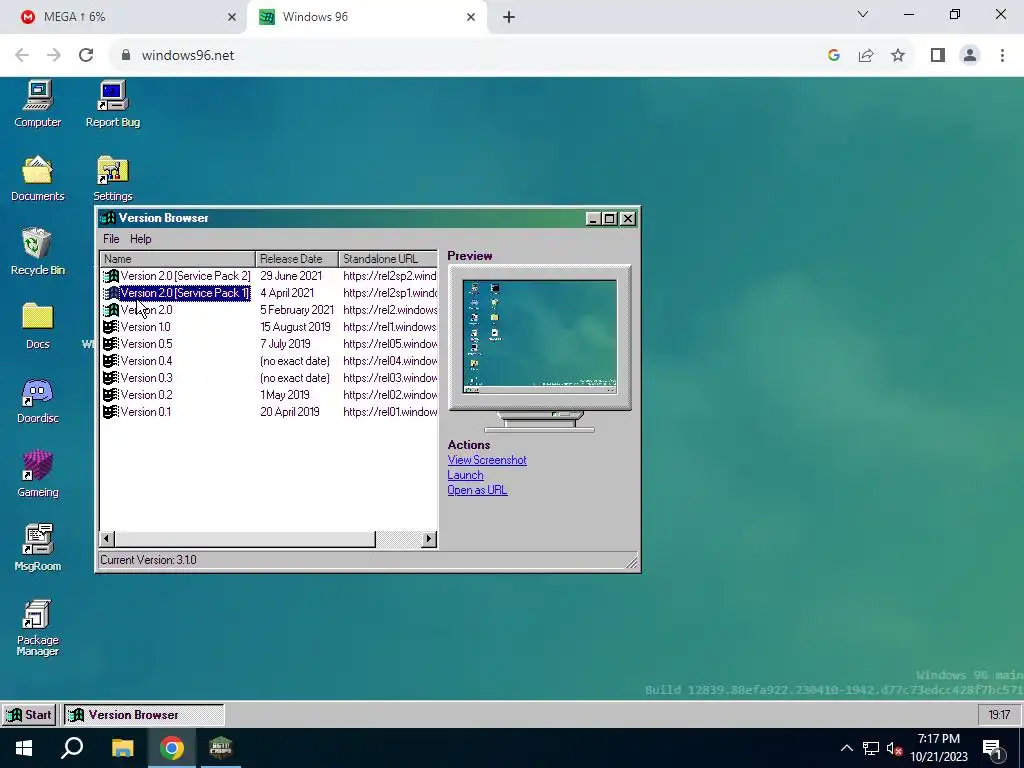Click the 29 June 2021 date cell
This screenshot has height=768, width=1024.
[291, 276]
